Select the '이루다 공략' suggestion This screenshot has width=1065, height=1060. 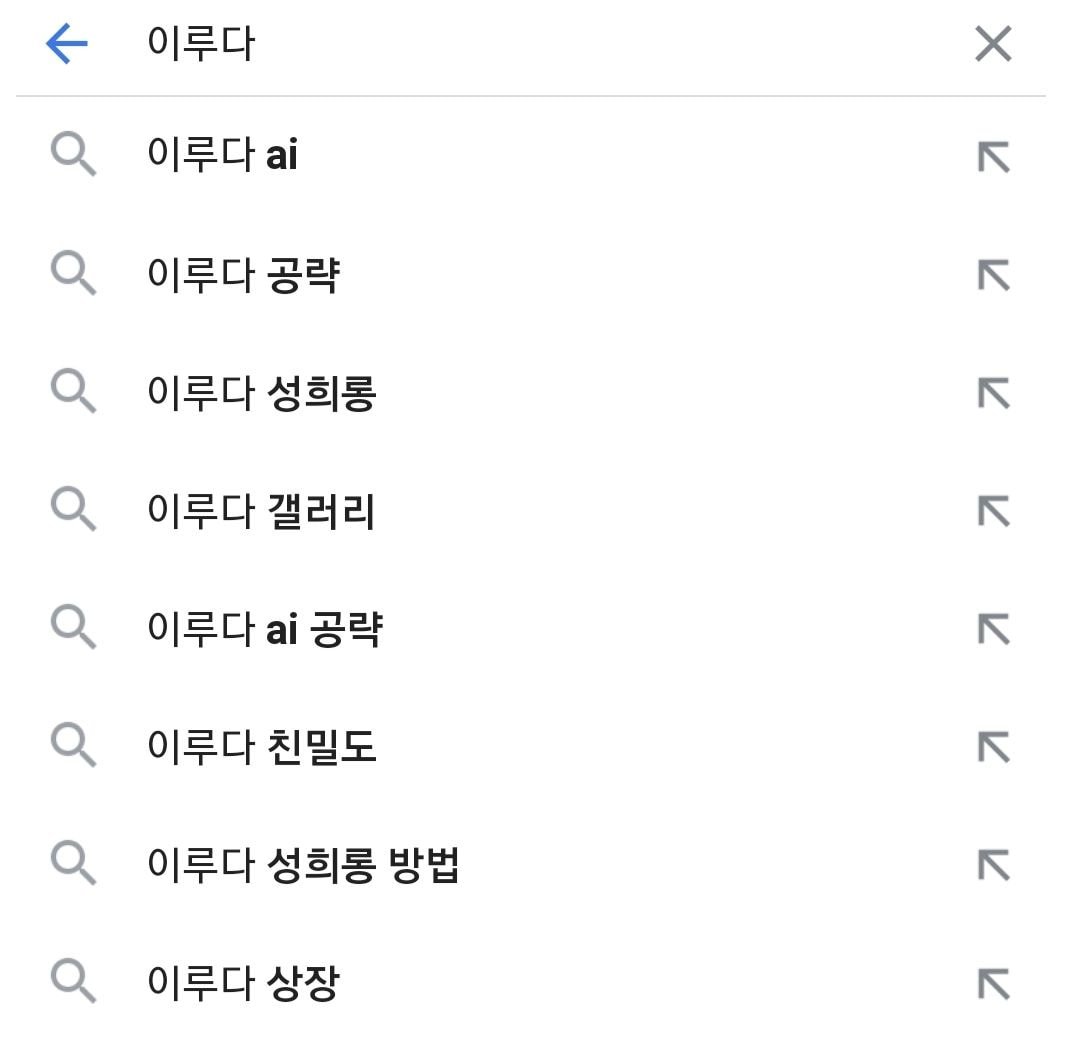(243, 275)
